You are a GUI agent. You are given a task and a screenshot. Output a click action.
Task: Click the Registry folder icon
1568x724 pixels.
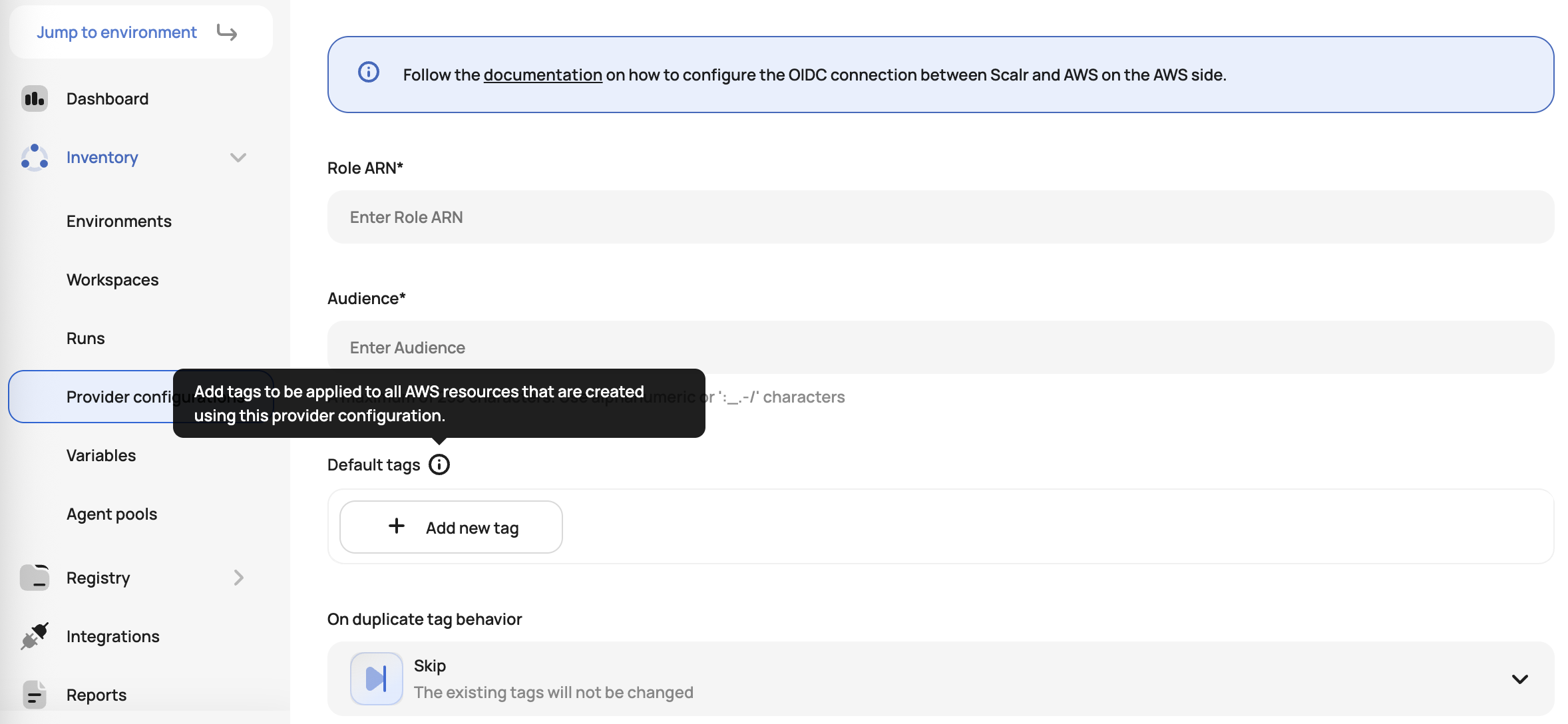click(35, 578)
